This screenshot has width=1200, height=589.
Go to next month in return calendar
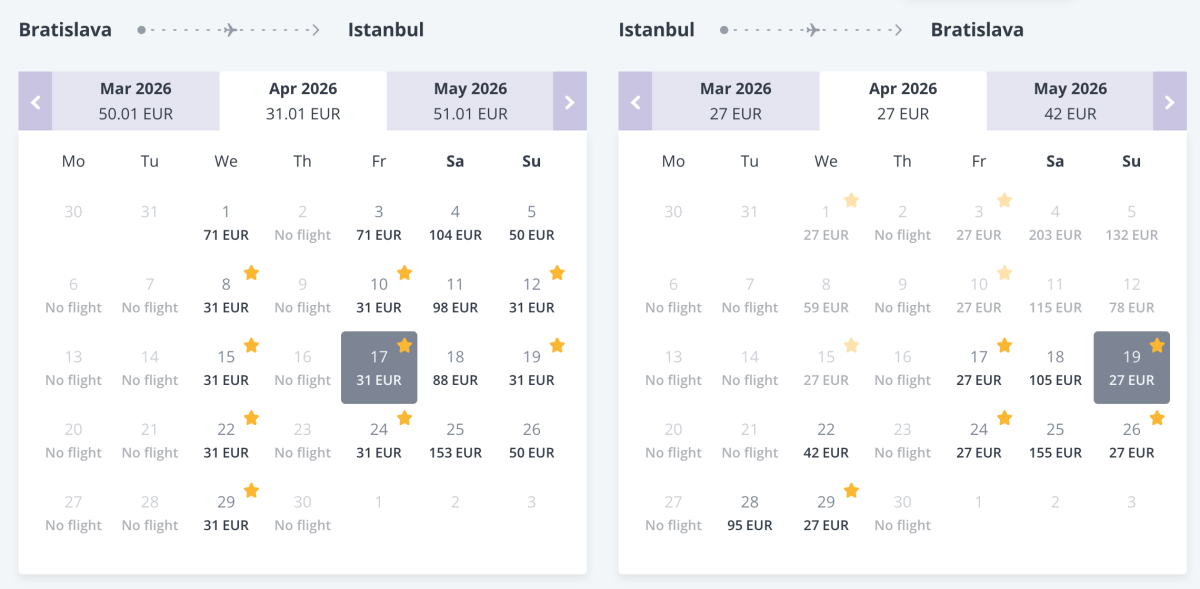1170,101
